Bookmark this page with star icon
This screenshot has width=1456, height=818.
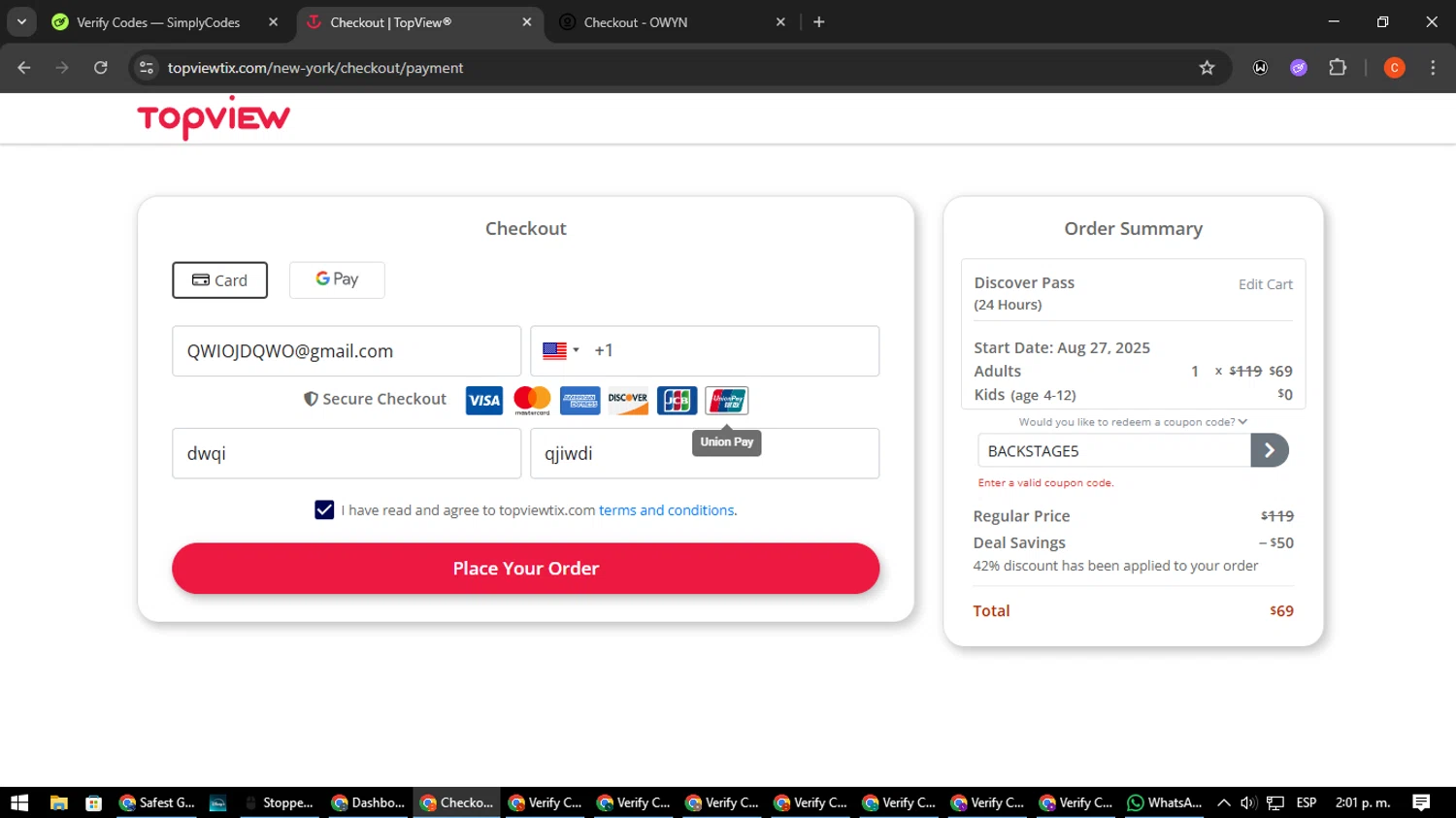tap(1207, 68)
